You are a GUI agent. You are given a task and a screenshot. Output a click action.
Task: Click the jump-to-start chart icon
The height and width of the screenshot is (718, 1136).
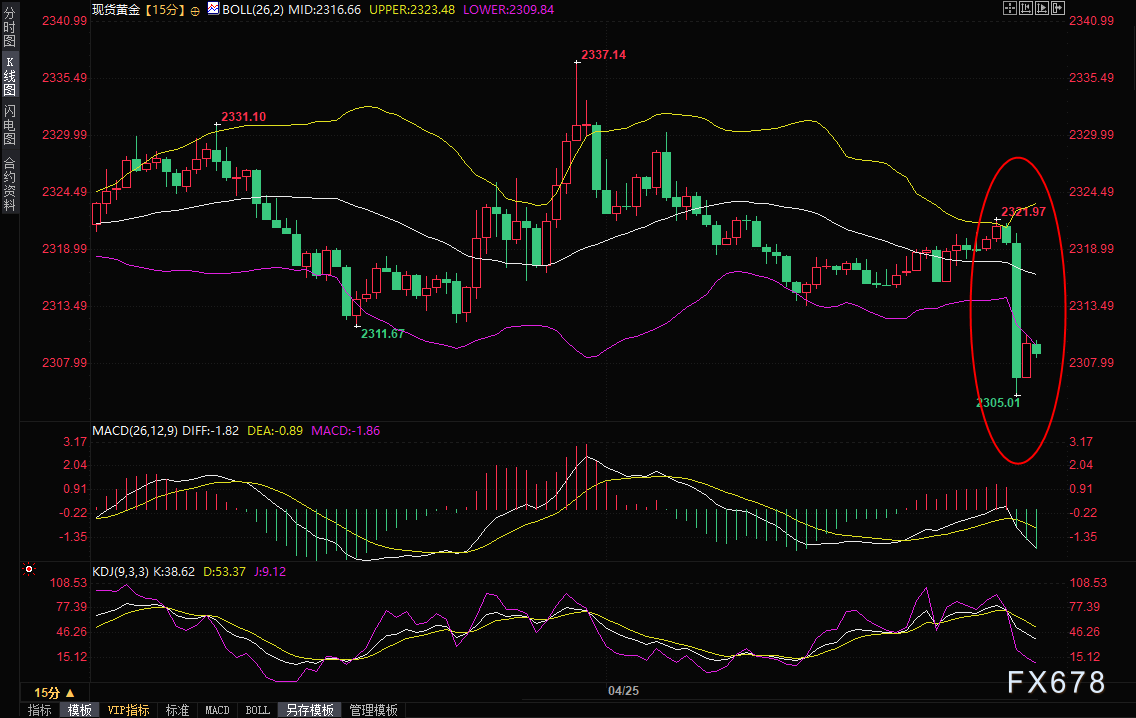pyautogui.click(x=1026, y=8)
